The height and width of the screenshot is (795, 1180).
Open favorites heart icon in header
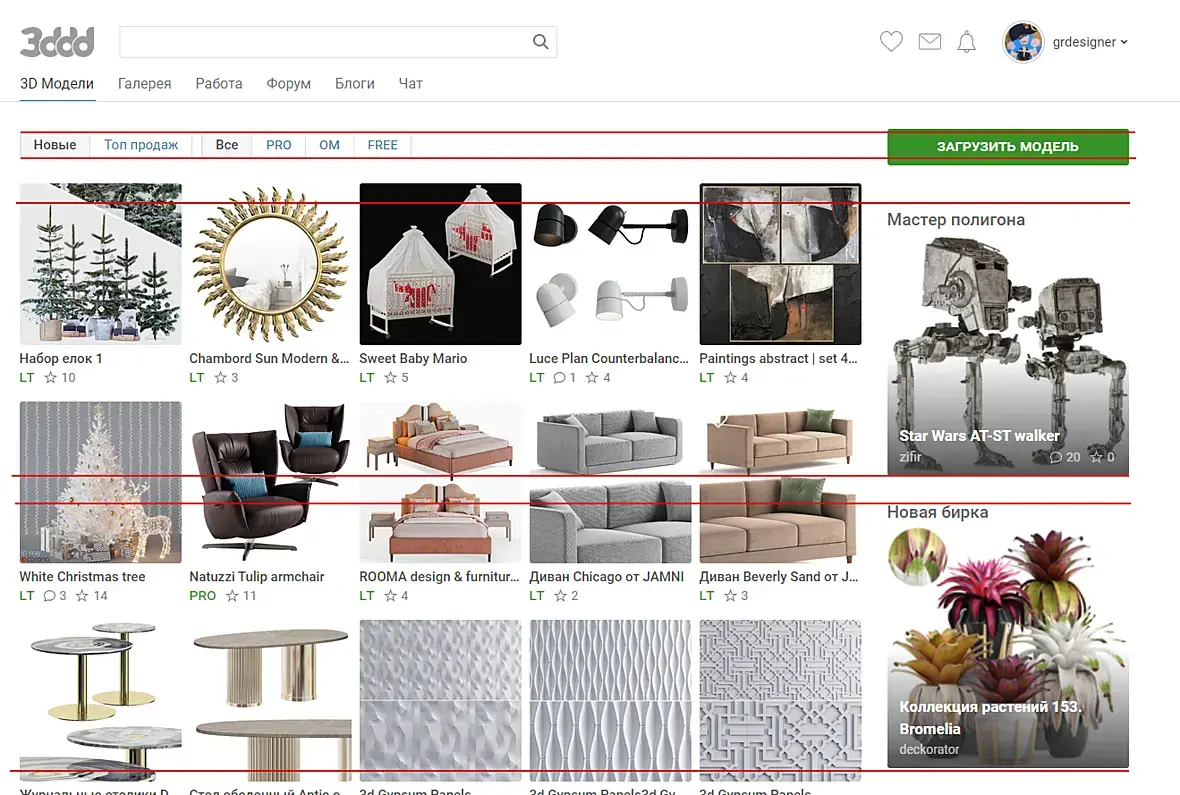891,41
